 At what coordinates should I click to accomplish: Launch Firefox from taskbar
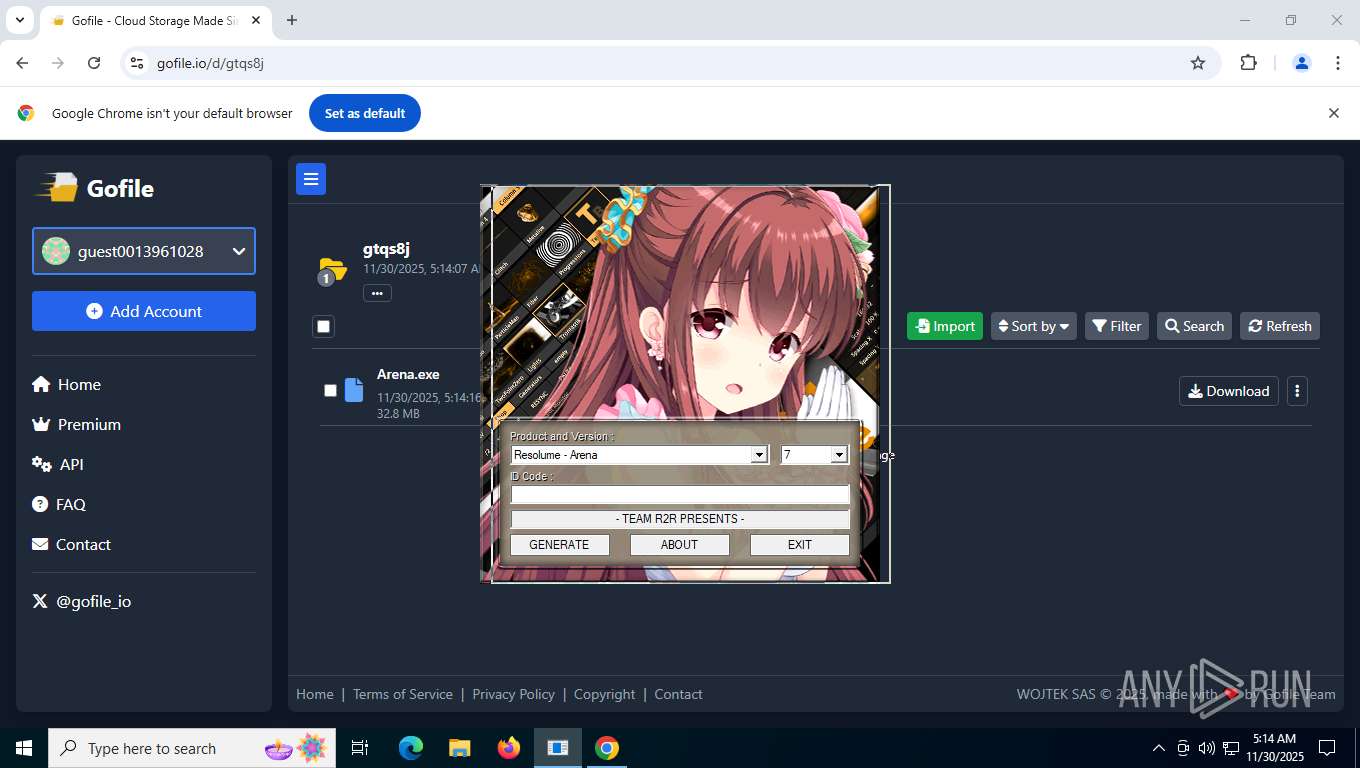point(509,748)
